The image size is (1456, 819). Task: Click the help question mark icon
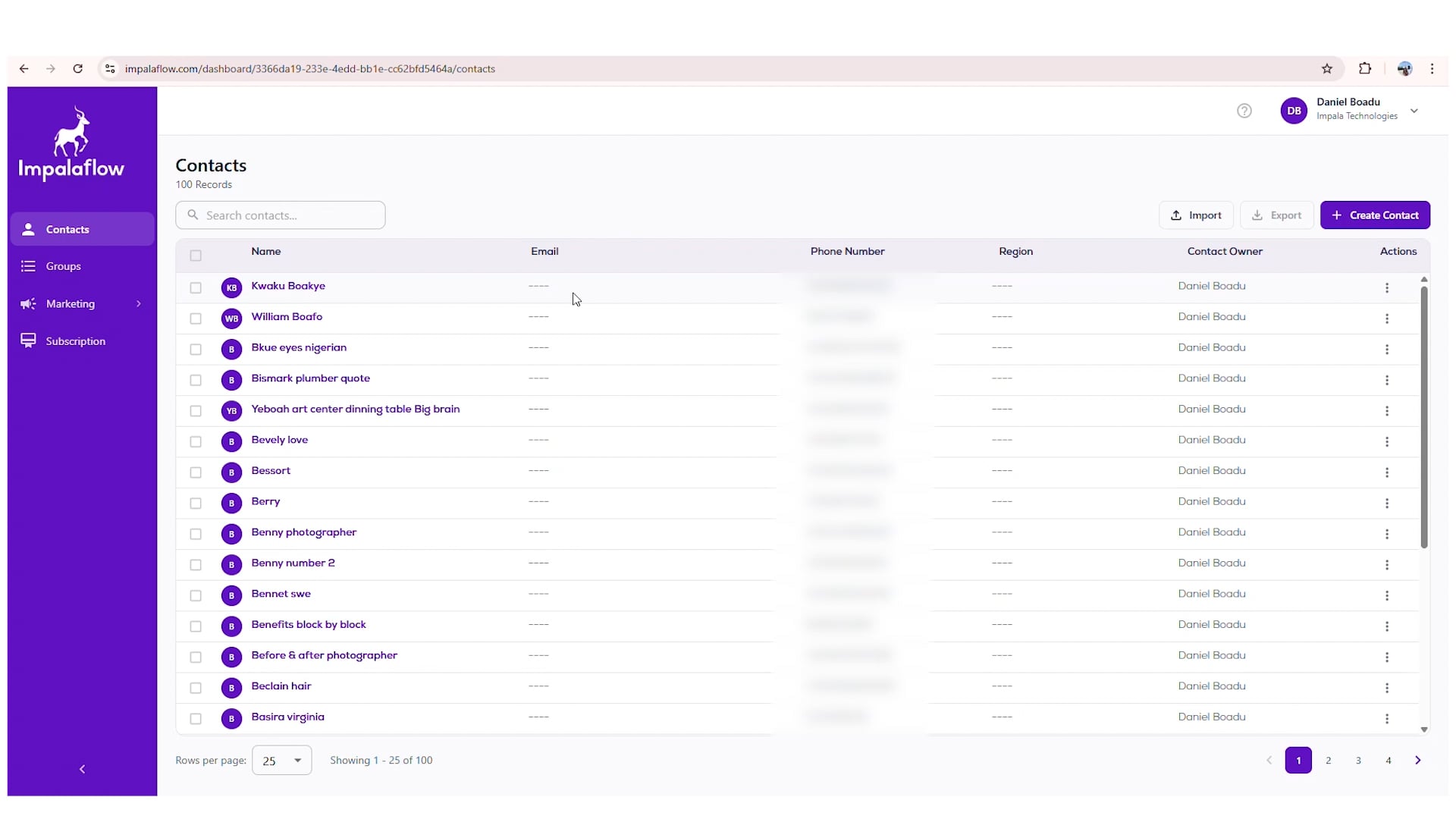click(x=1244, y=111)
